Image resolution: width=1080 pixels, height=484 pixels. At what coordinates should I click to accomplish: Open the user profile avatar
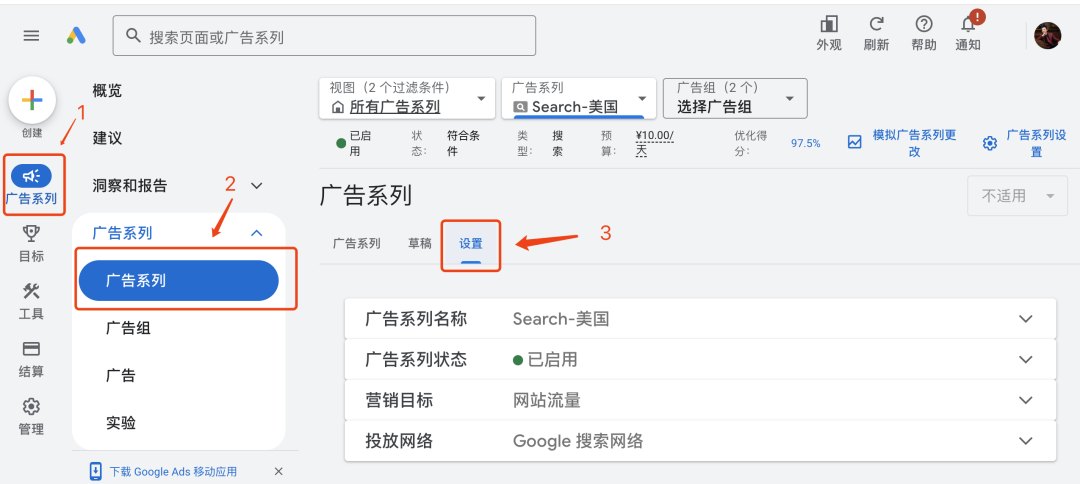point(1048,36)
